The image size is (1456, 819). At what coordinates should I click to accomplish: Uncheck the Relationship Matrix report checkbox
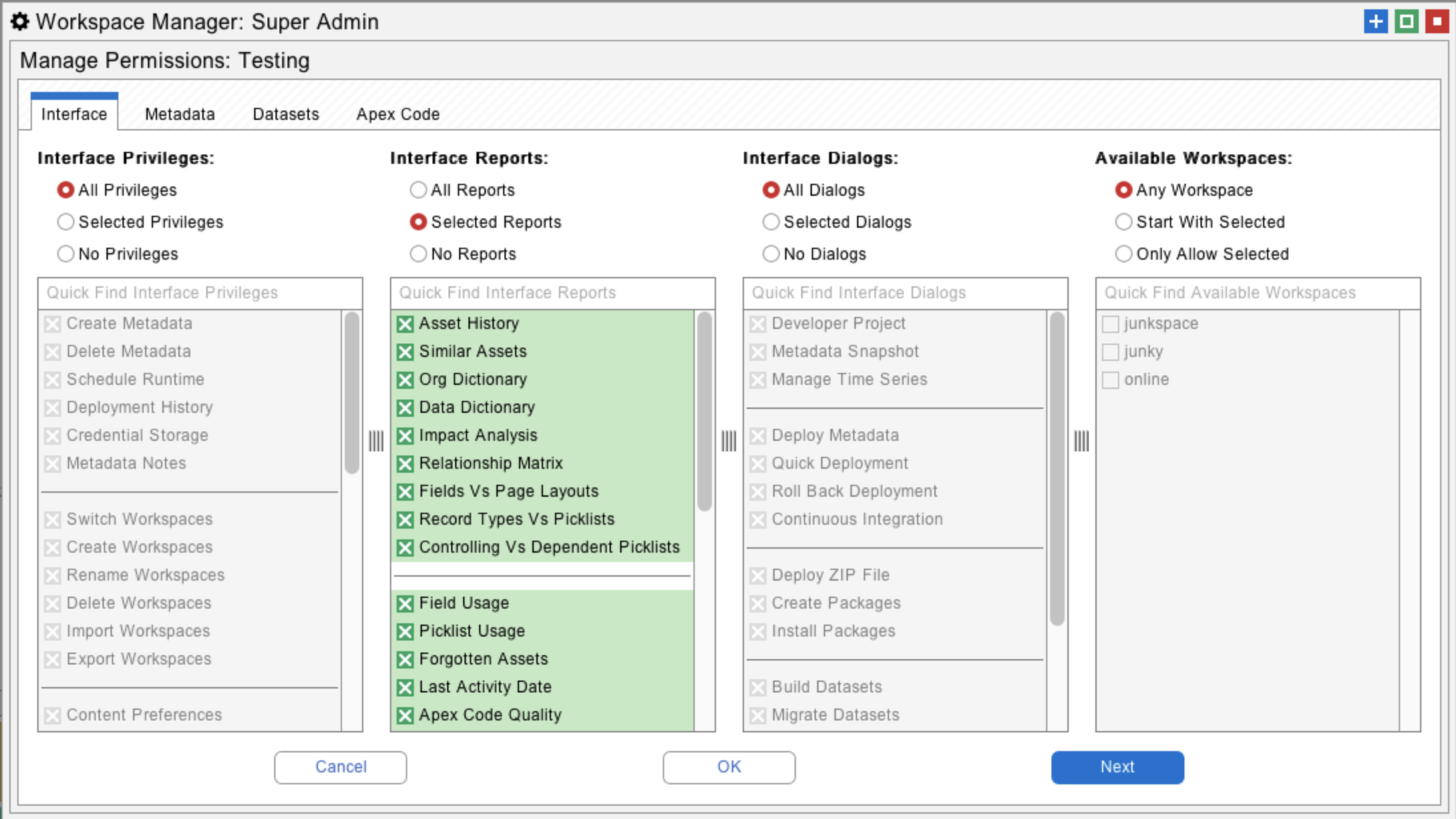point(405,464)
